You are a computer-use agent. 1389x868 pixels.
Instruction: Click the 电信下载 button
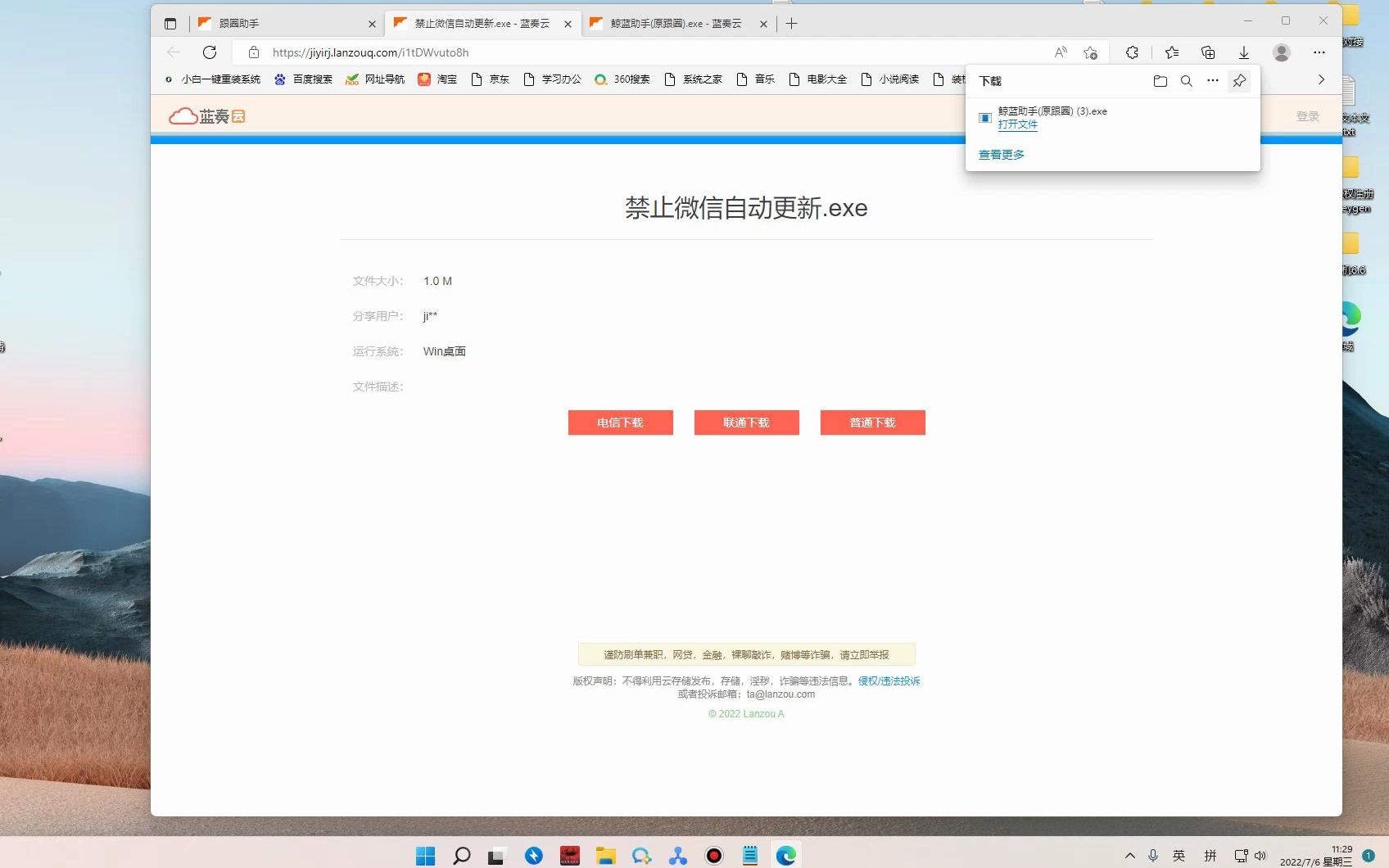pos(620,423)
